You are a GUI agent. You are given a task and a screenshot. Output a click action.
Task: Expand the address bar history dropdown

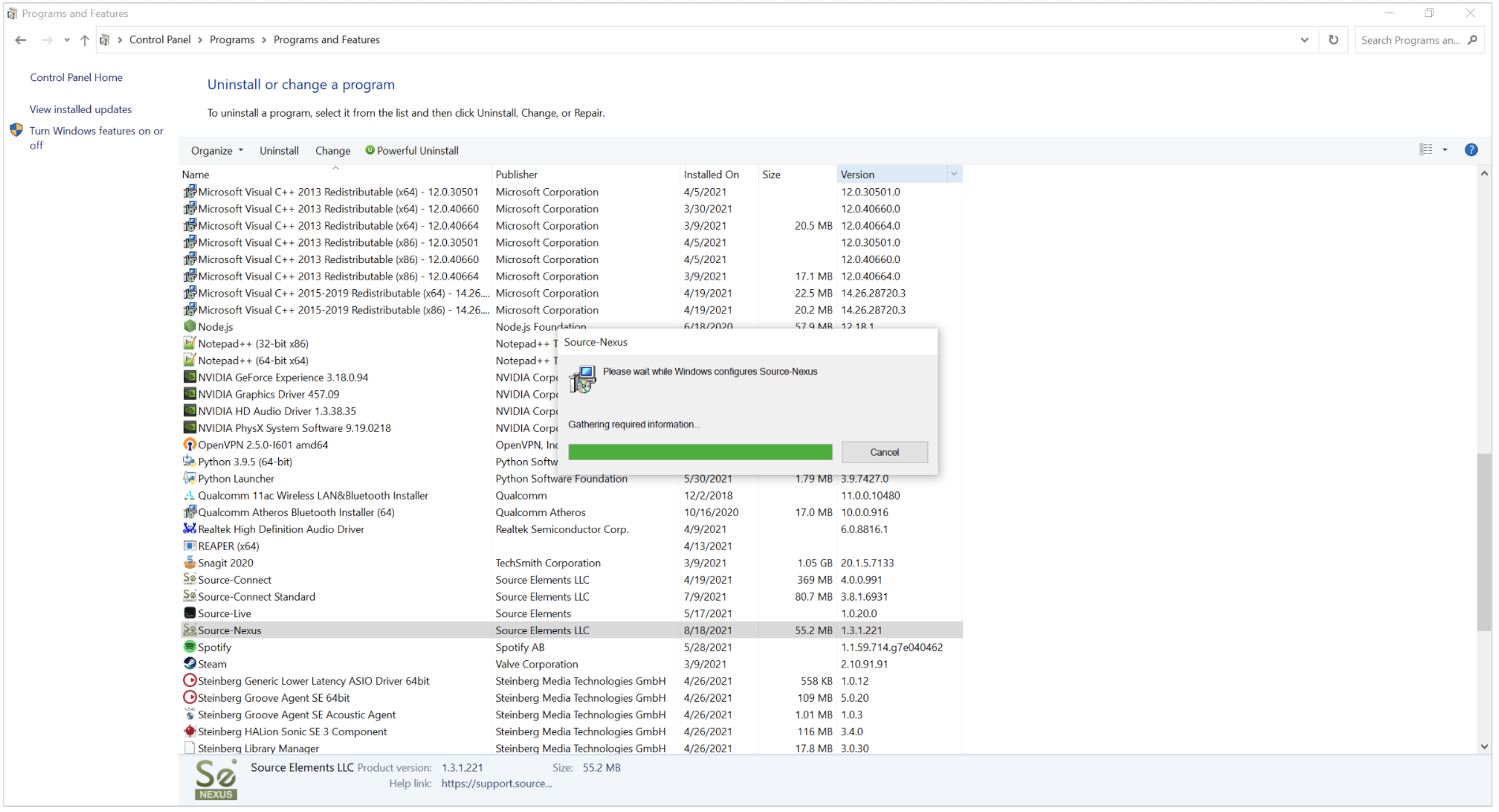click(1304, 40)
